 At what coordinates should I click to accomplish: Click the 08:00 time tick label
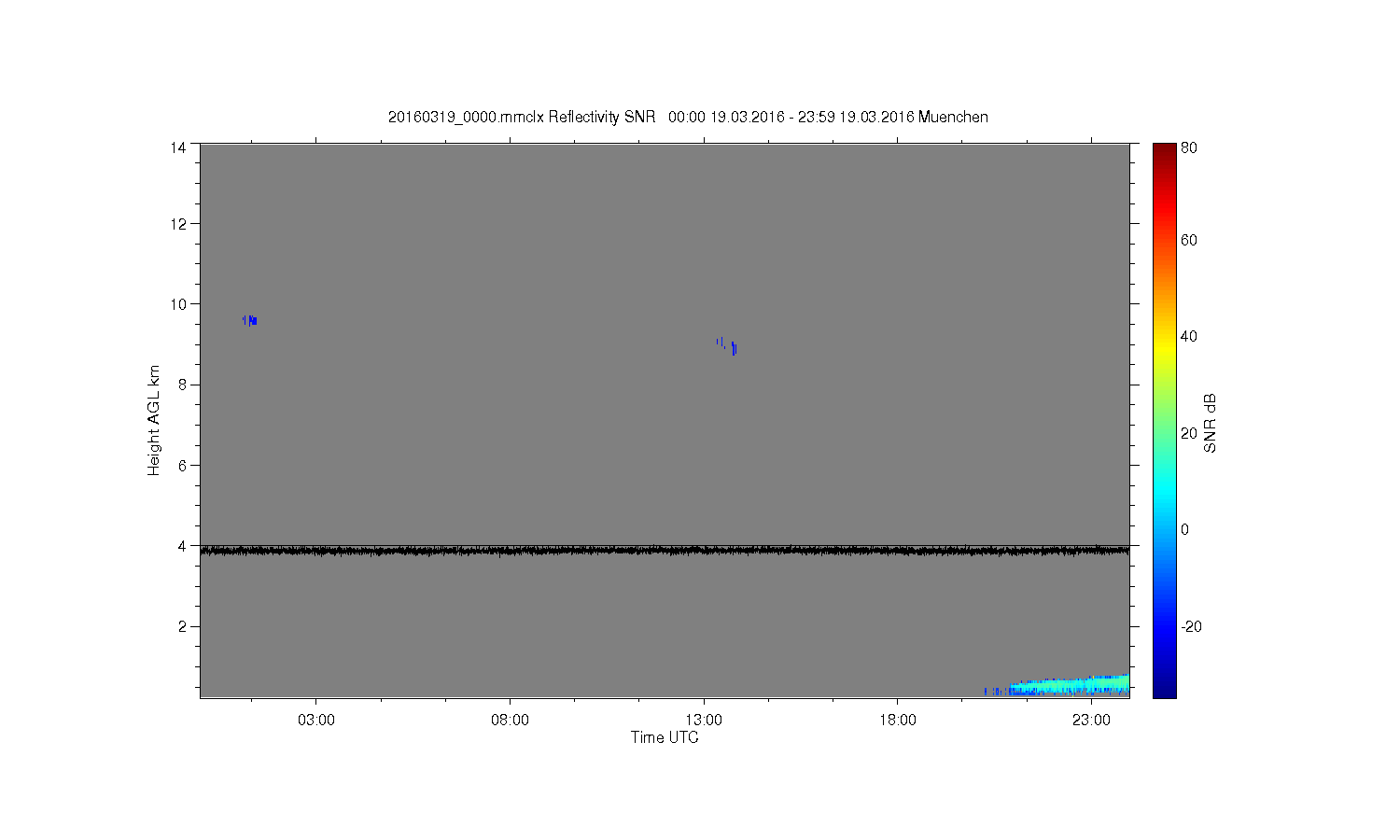[510, 721]
